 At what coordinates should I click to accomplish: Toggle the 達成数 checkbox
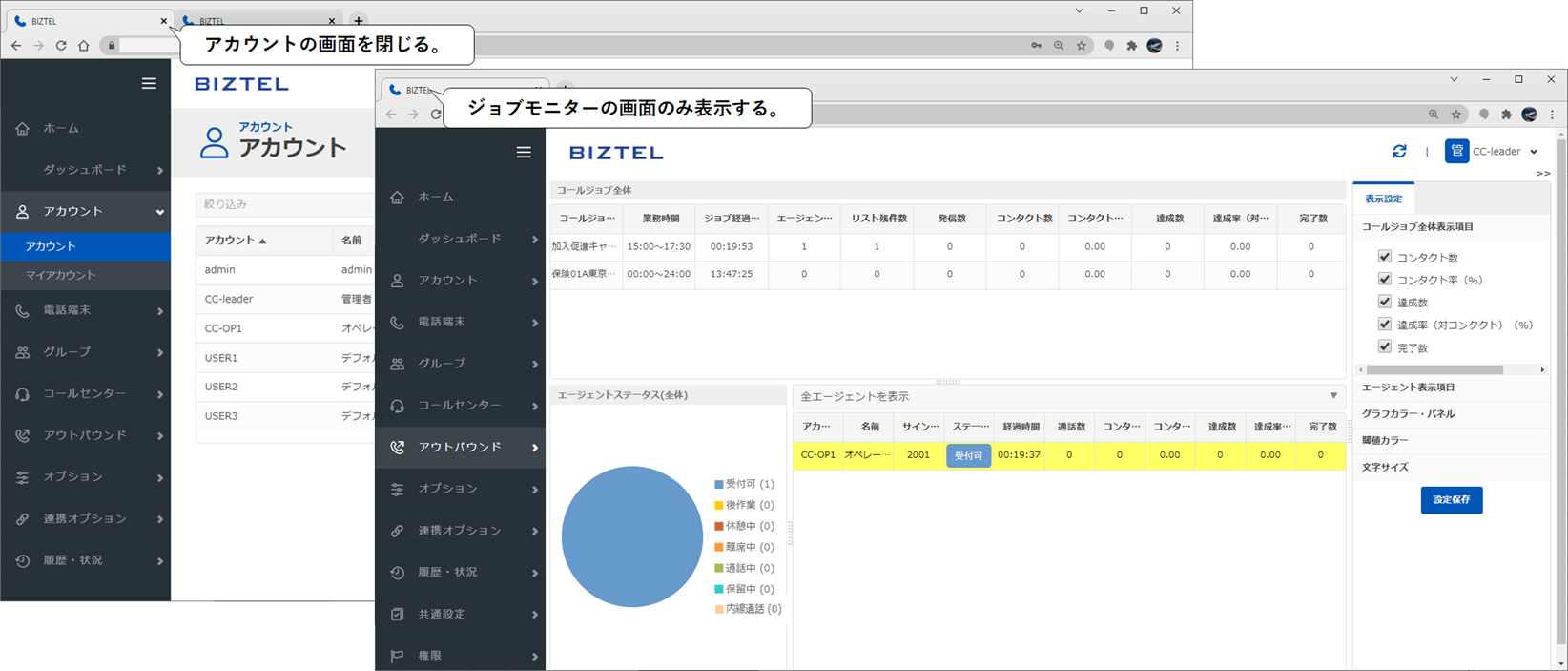coord(1385,302)
